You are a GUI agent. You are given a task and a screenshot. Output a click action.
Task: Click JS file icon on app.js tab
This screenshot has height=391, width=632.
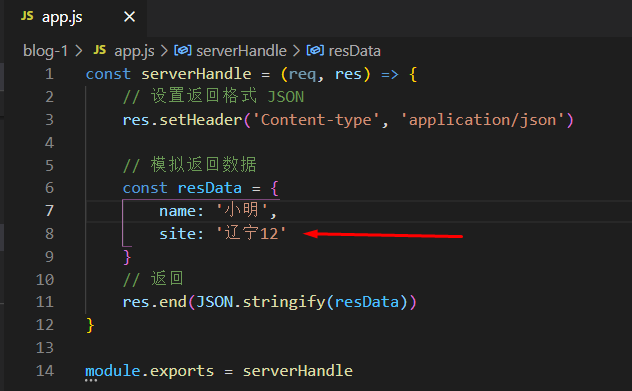click(27, 16)
